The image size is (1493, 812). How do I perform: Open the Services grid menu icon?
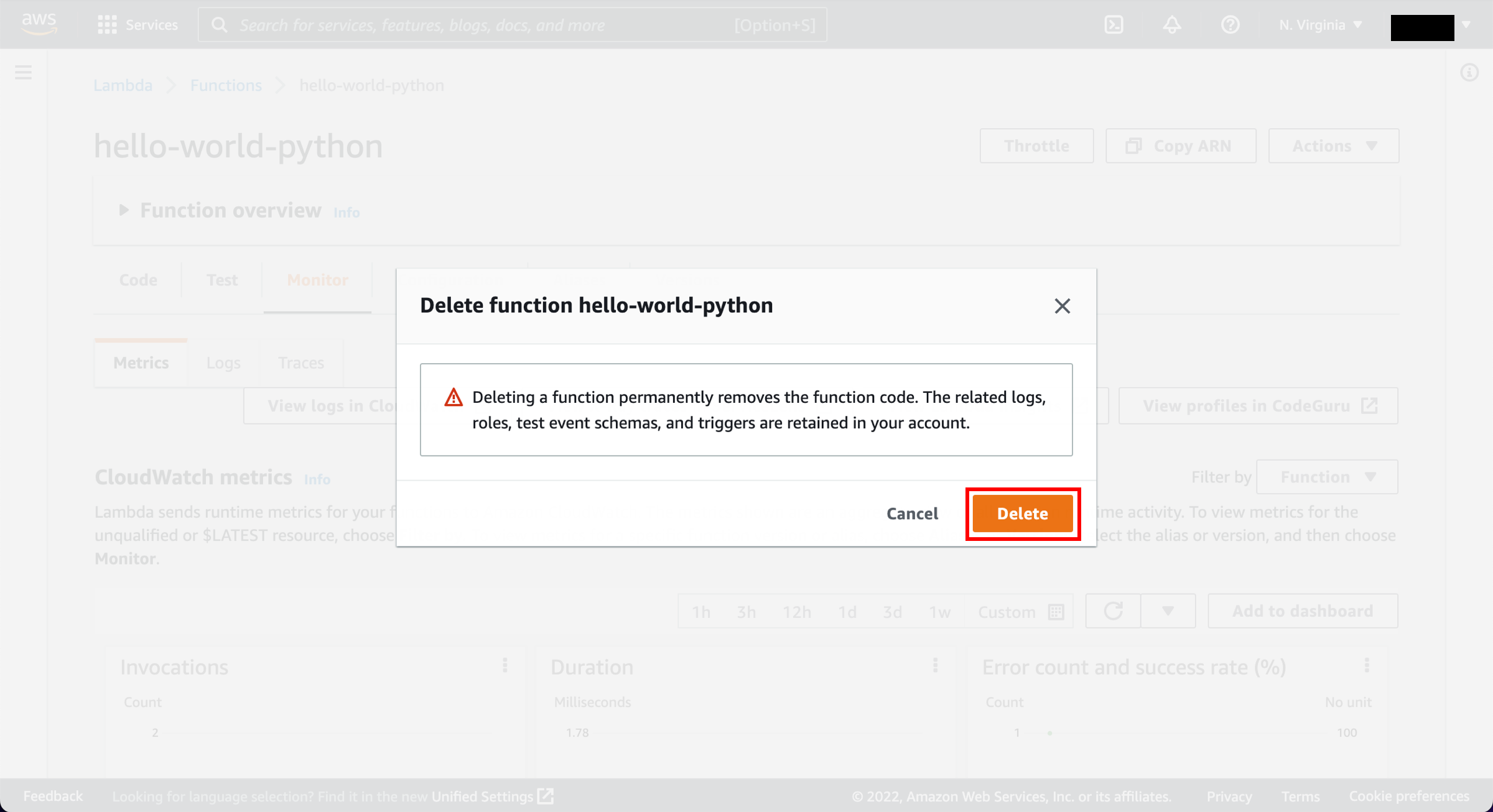pos(106,25)
